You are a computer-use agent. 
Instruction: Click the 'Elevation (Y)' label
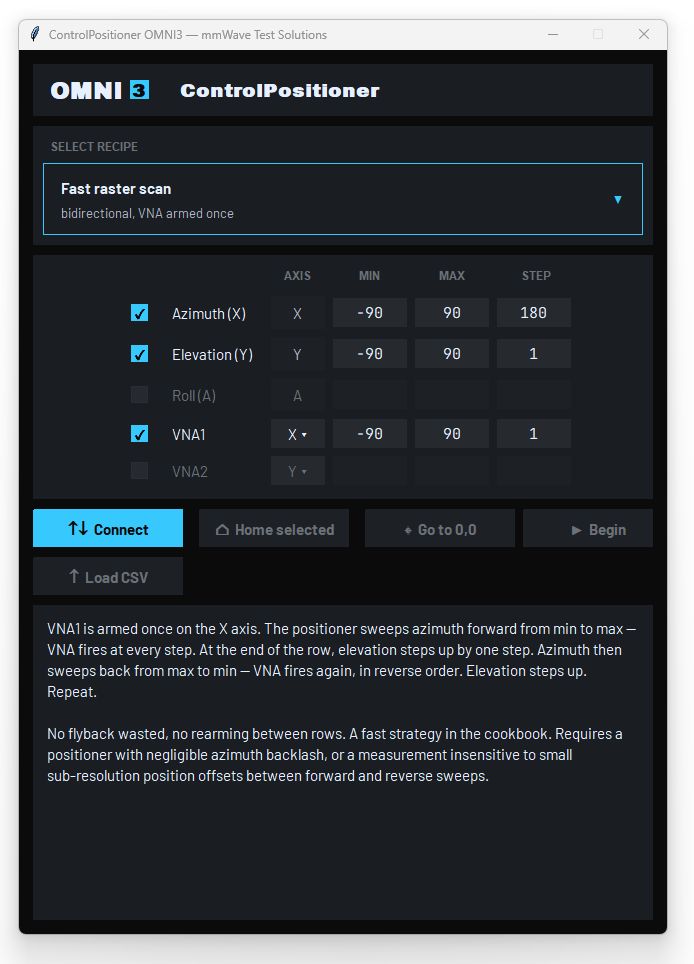(213, 355)
